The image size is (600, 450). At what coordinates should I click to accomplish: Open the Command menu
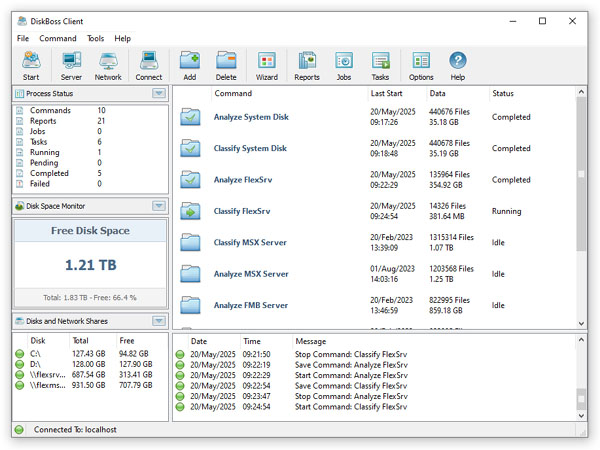[x=58, y=38]
